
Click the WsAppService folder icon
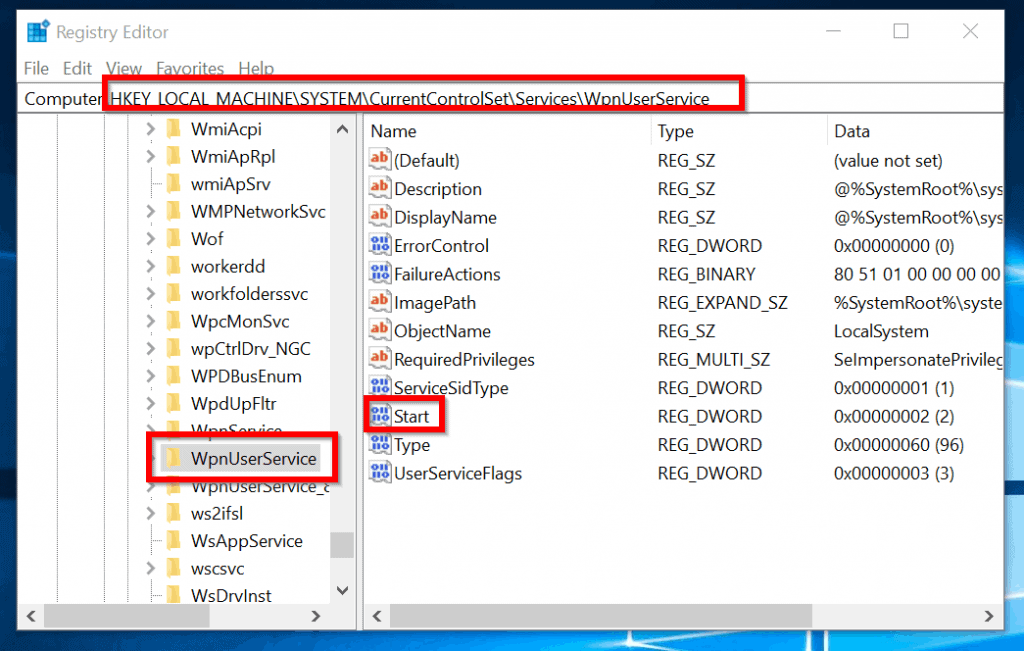(x=174, y=540)
